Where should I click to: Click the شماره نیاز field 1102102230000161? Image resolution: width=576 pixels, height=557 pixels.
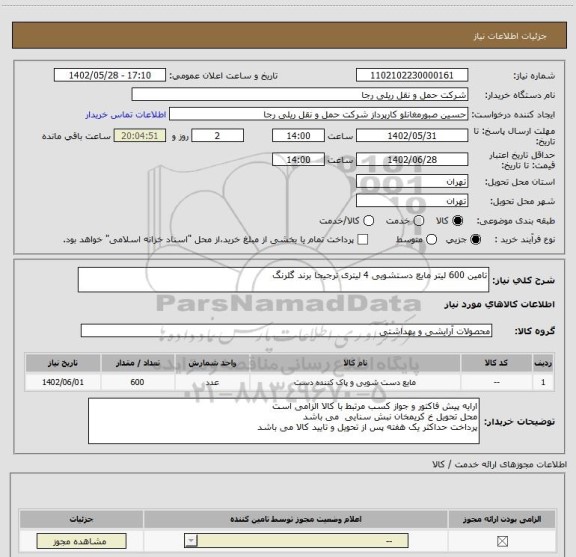click(412, 75)
